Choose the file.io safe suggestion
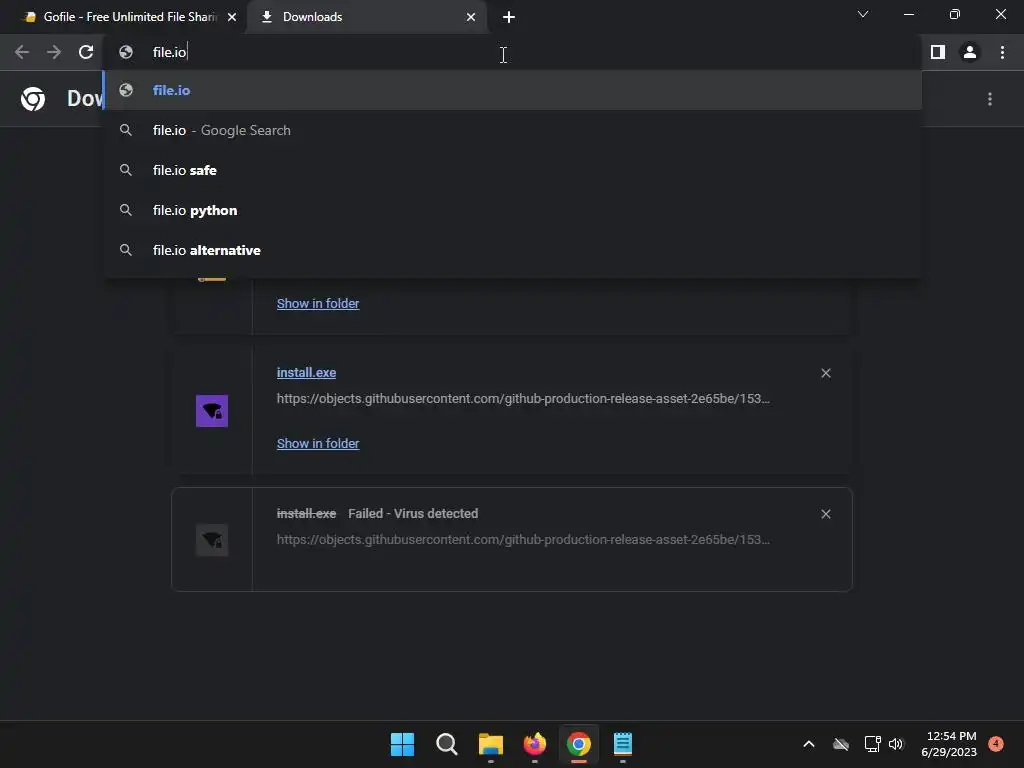Viewport: 1024px width, 768px height. coord(513,170)
